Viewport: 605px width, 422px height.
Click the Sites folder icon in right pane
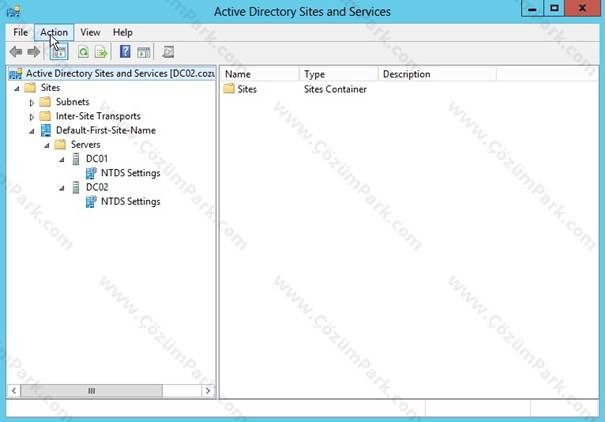tap(229, 89)
